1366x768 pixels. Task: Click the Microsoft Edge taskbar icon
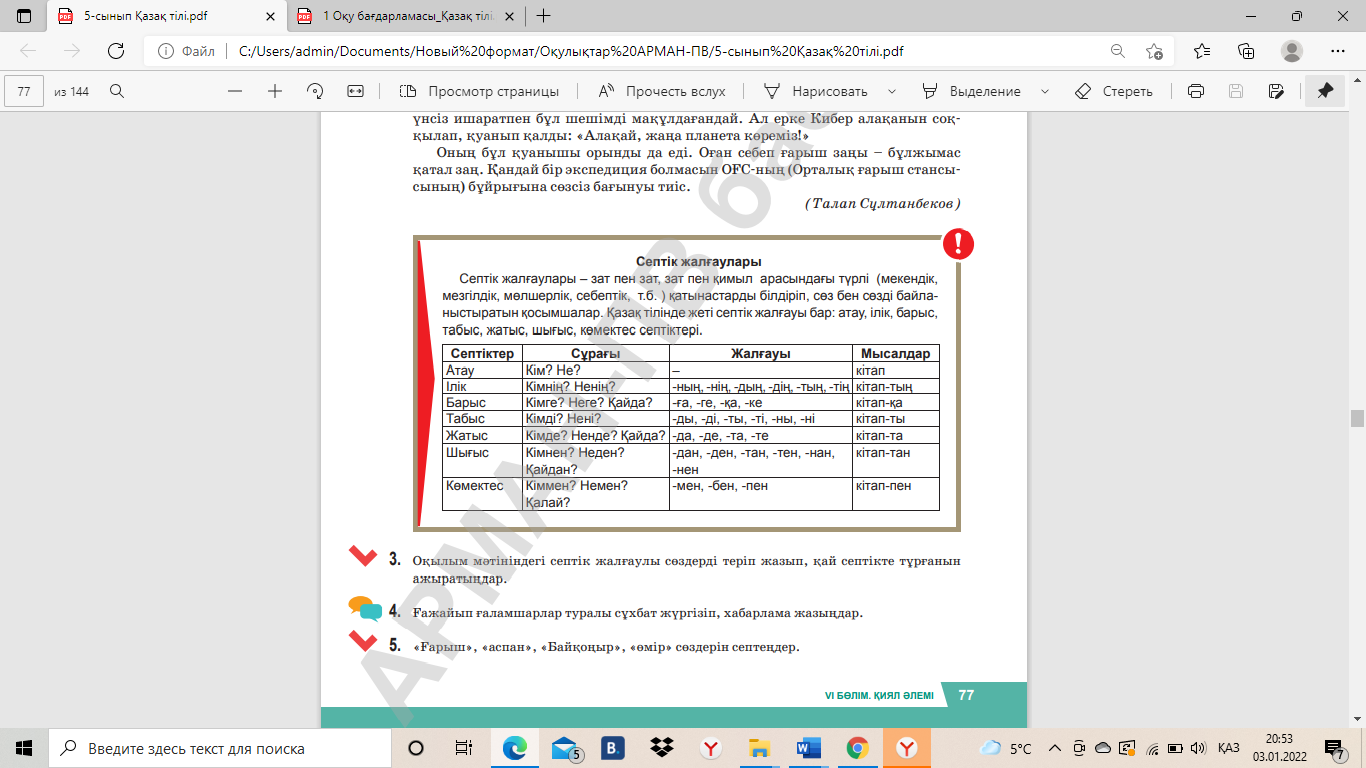pos(515,748)
